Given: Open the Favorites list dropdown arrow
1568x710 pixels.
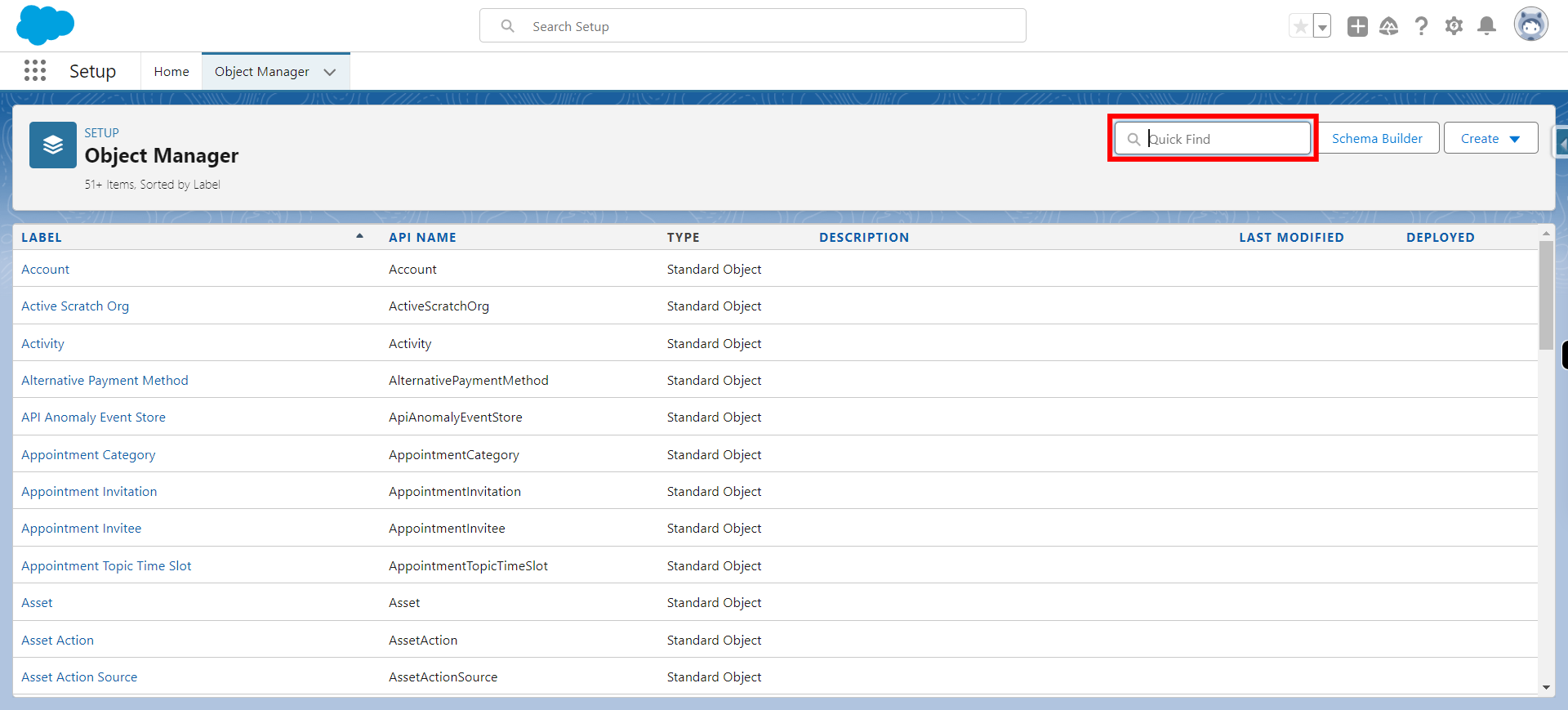Looking at the screenshot, I should pyautogui.click(x=1322, y=26).
